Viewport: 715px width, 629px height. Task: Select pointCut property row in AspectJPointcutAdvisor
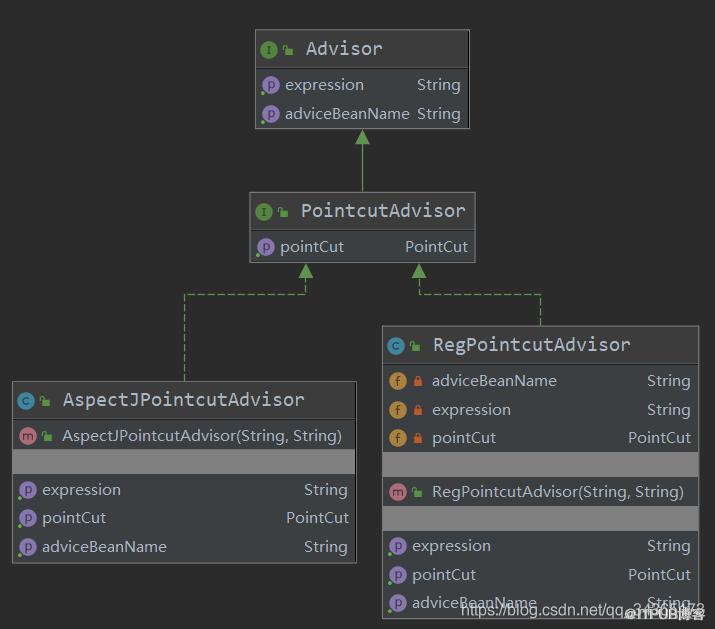coord(184,518)
